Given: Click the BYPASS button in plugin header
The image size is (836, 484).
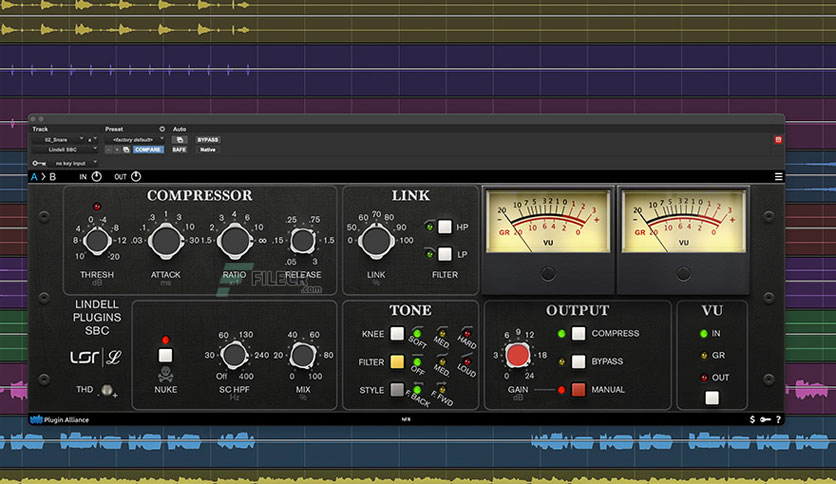Looking at the screenshot, I should point(208,139).
